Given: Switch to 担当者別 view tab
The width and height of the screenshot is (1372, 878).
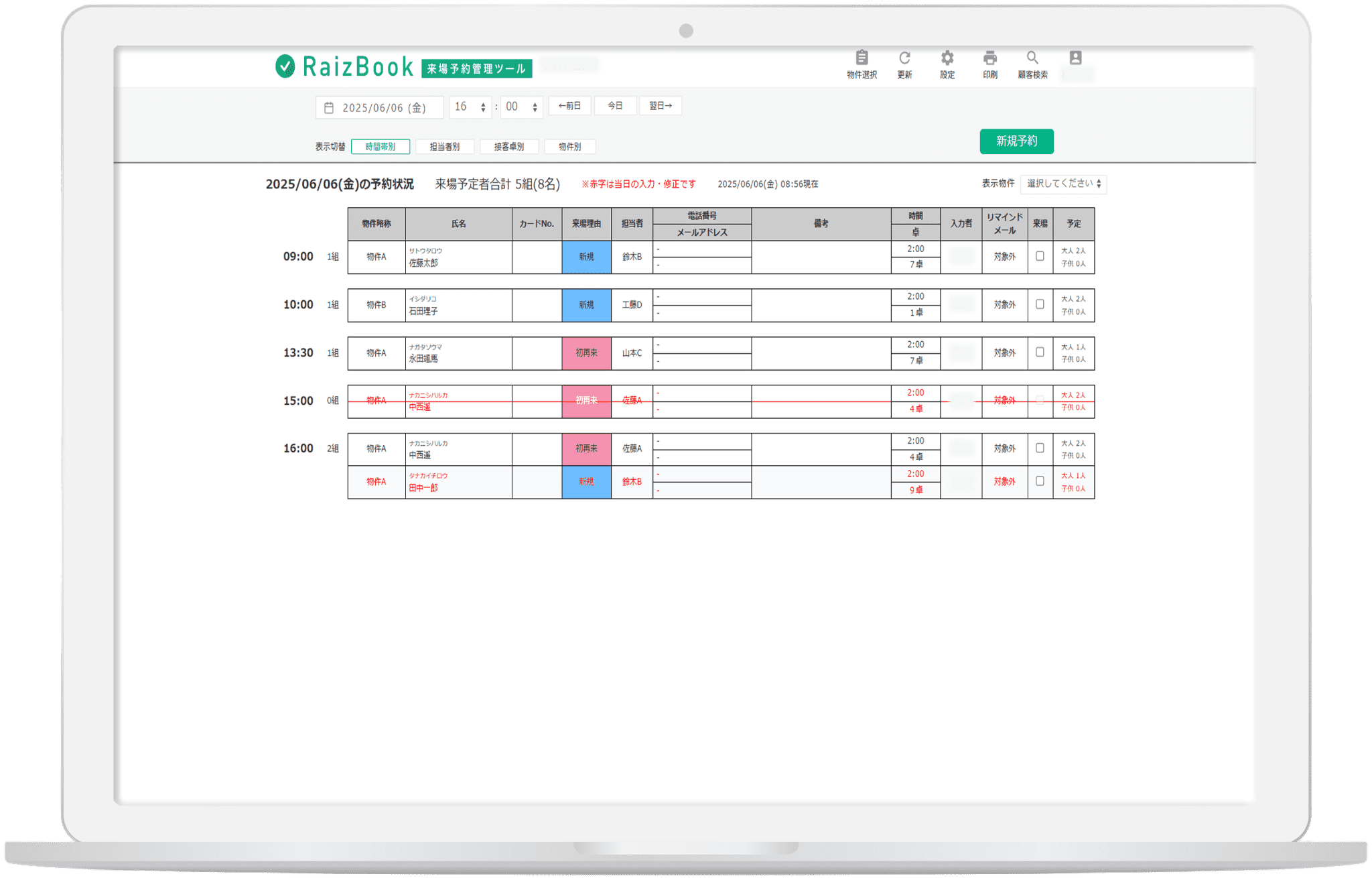Looking at the screenshot, I should coord(445,147).
